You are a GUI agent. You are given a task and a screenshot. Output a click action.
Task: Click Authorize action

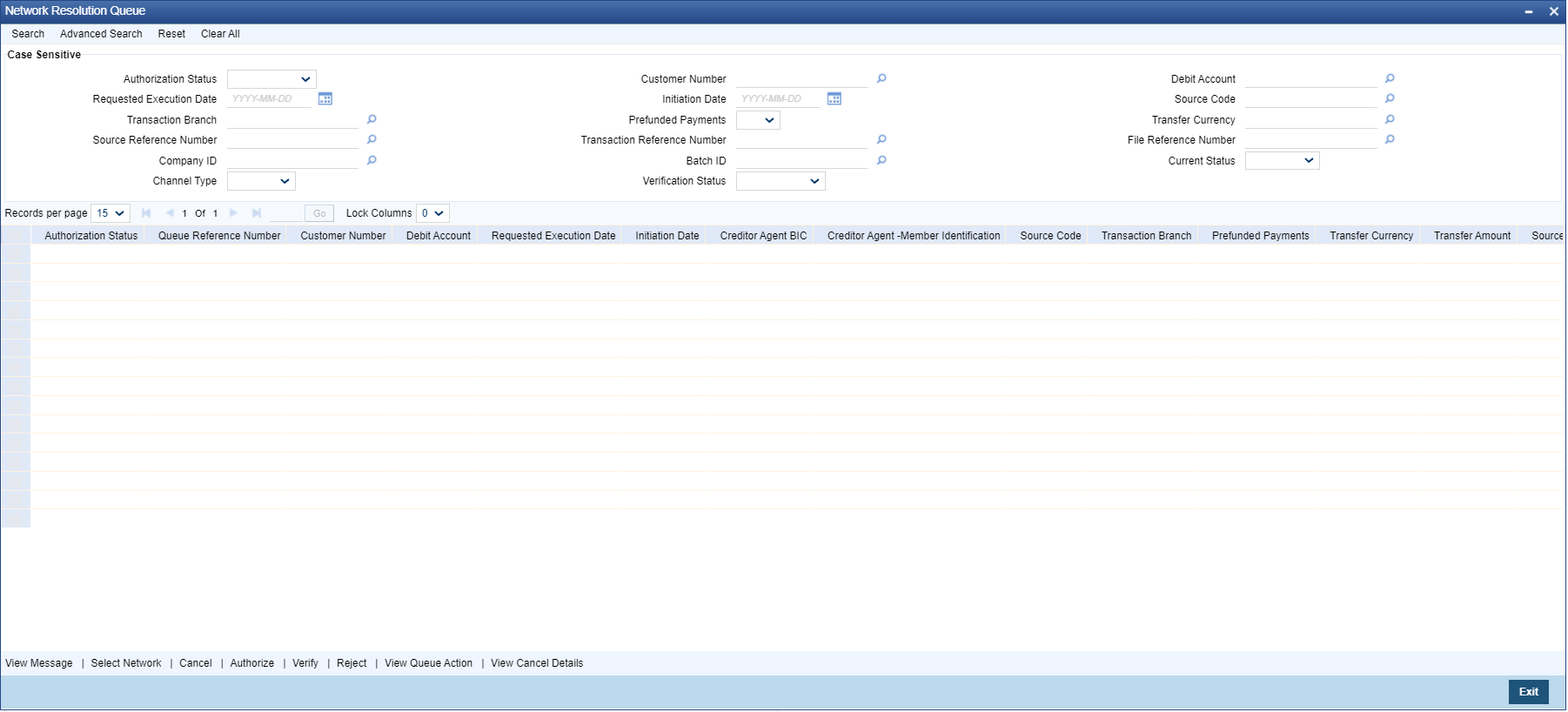252,663
